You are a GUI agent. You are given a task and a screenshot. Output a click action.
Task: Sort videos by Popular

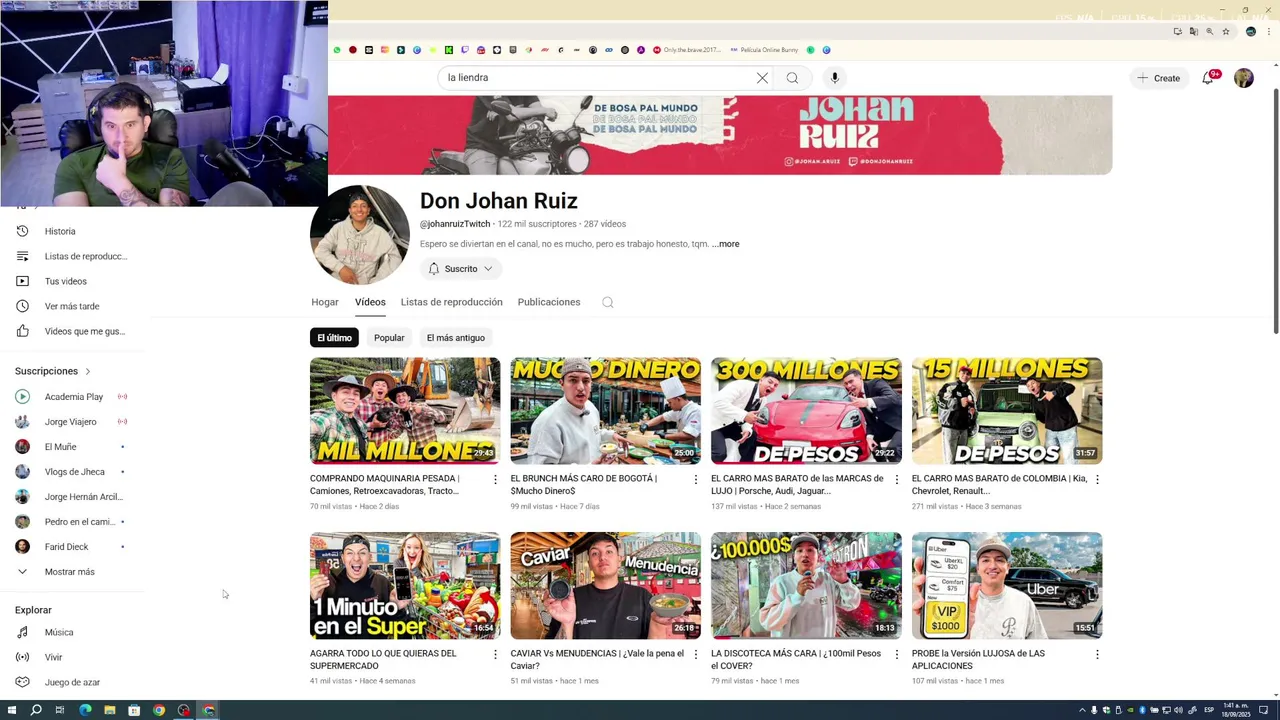[x=389, y=338]
